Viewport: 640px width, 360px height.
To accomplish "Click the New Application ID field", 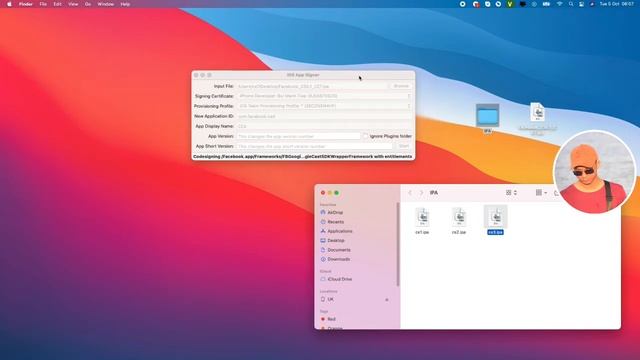I will click(x=324, y=116).
